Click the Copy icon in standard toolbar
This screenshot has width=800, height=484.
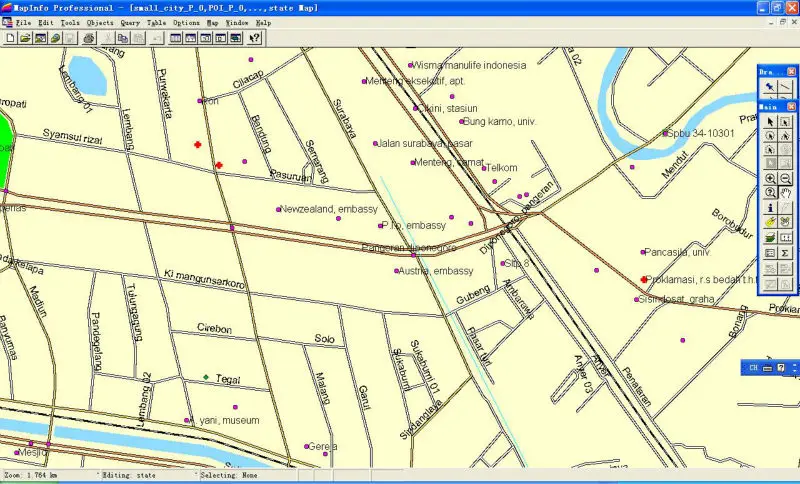(122, 38)
